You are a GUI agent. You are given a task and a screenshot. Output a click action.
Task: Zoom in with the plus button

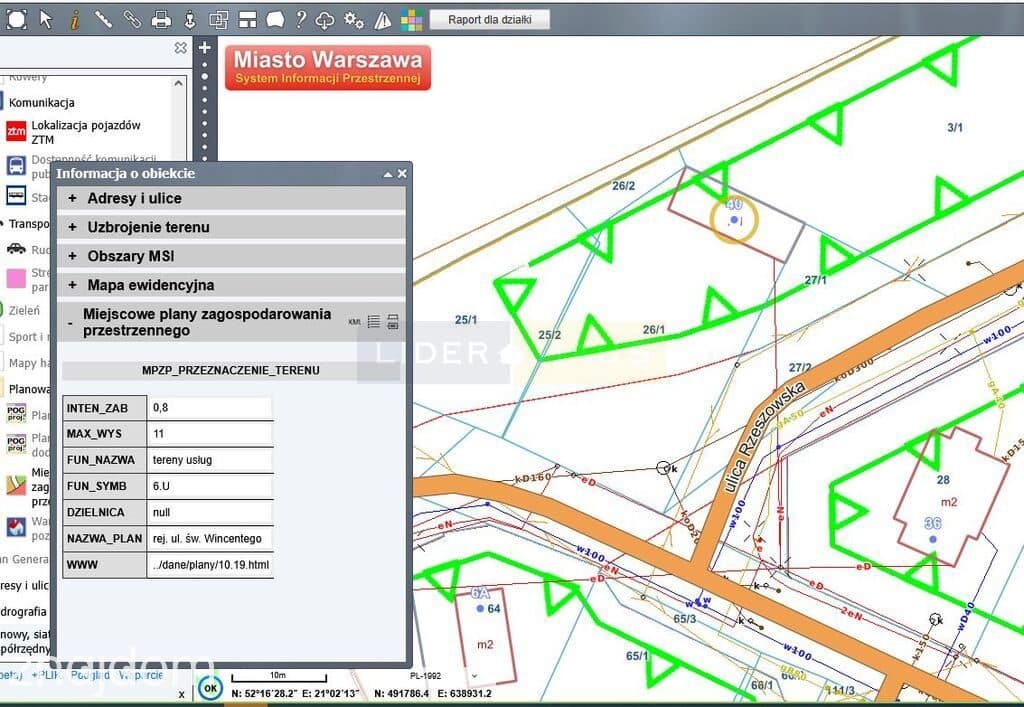coord(204,47)
